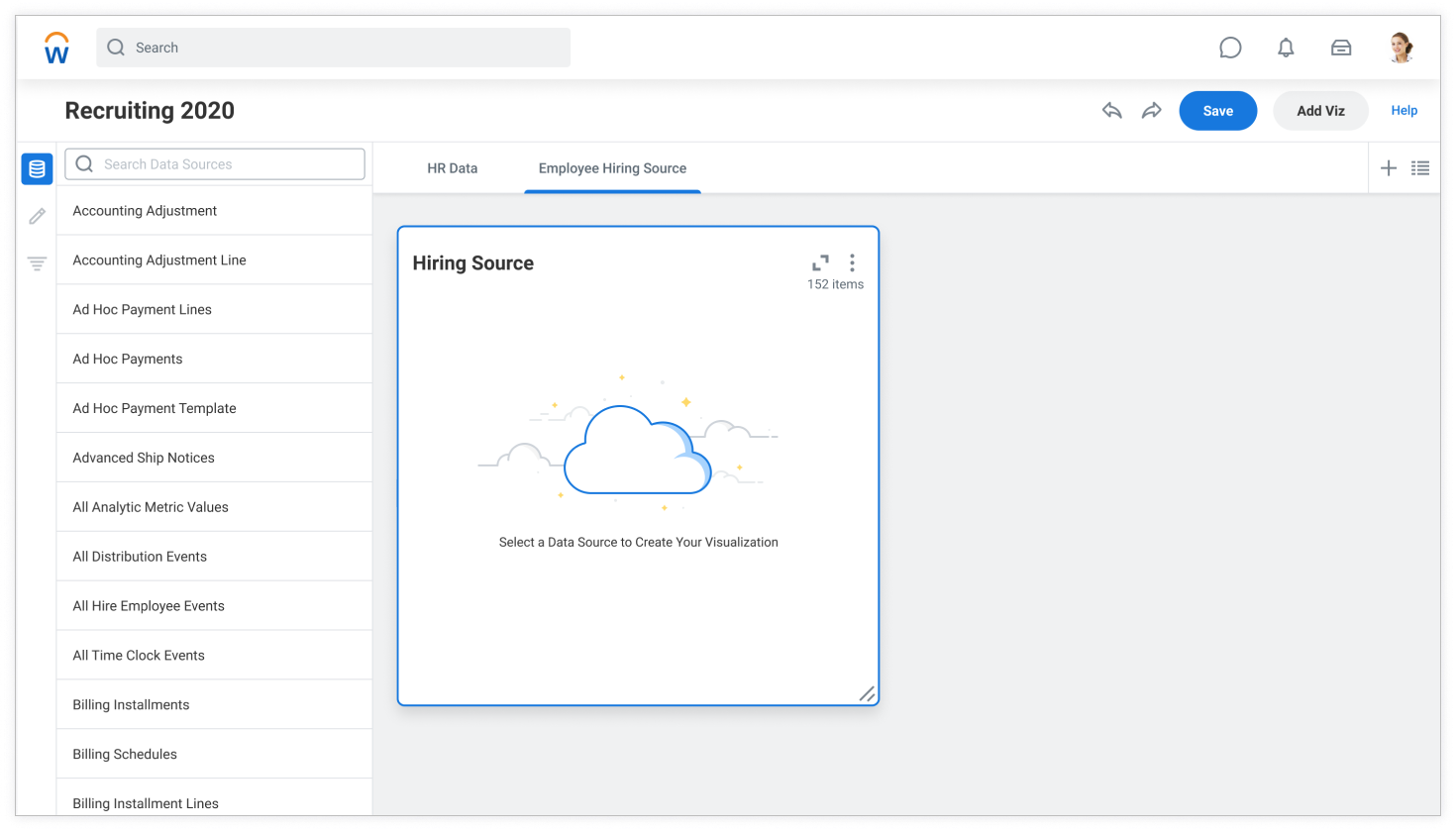Focus the Search Data Sources field
This screenshot has height=832, width=1456.
point(215,164)
